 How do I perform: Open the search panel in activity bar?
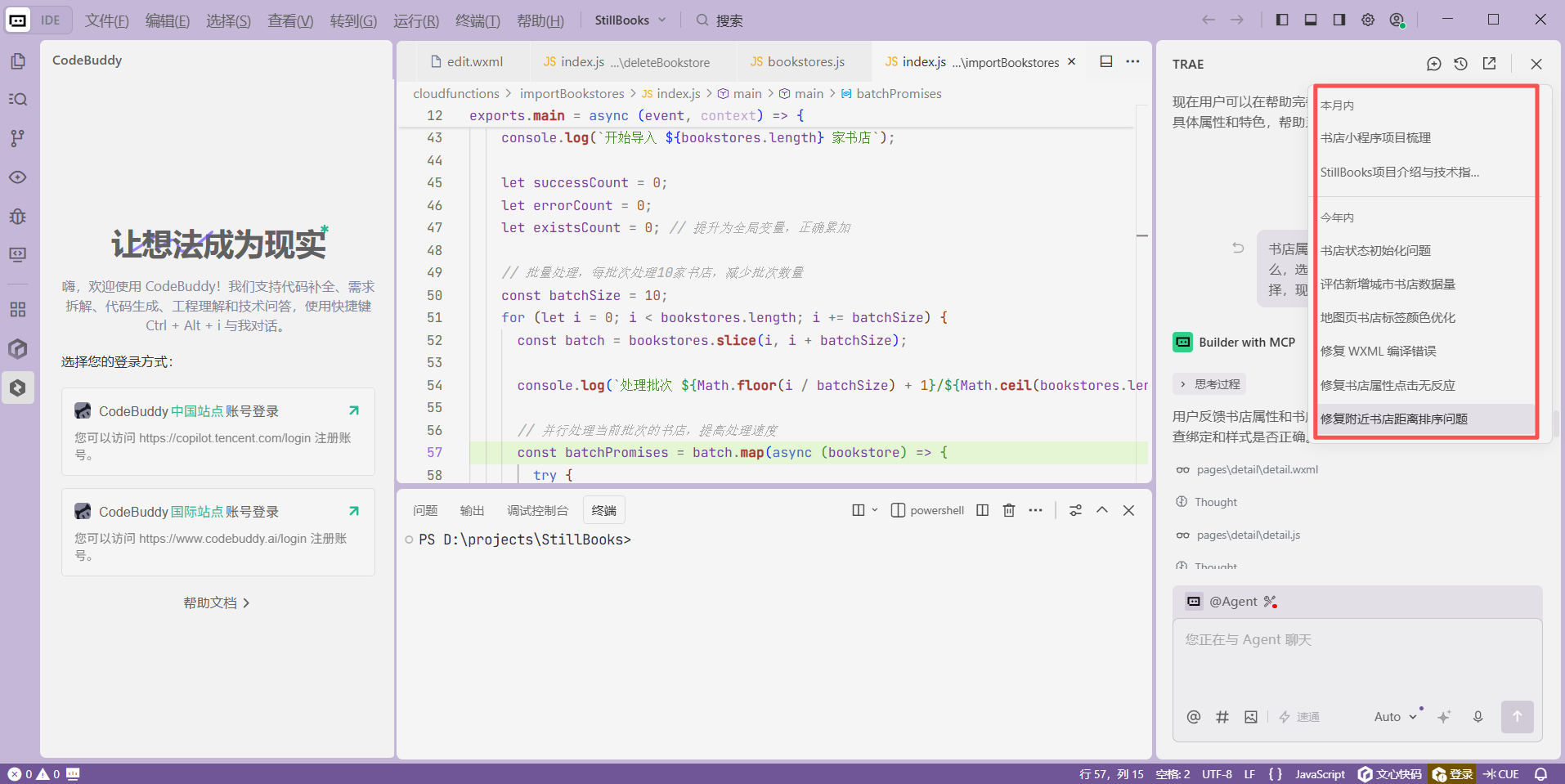(x=18, y=100)
